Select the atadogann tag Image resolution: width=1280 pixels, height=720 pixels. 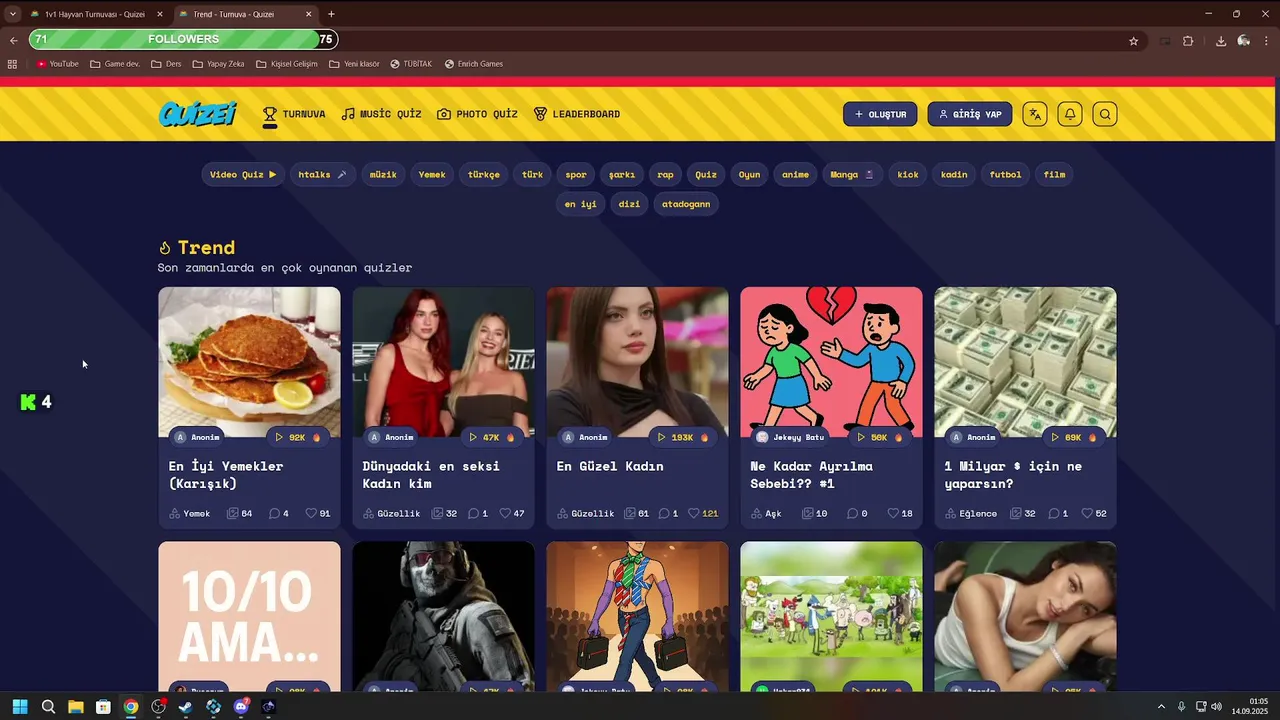(x=686, y=204)
